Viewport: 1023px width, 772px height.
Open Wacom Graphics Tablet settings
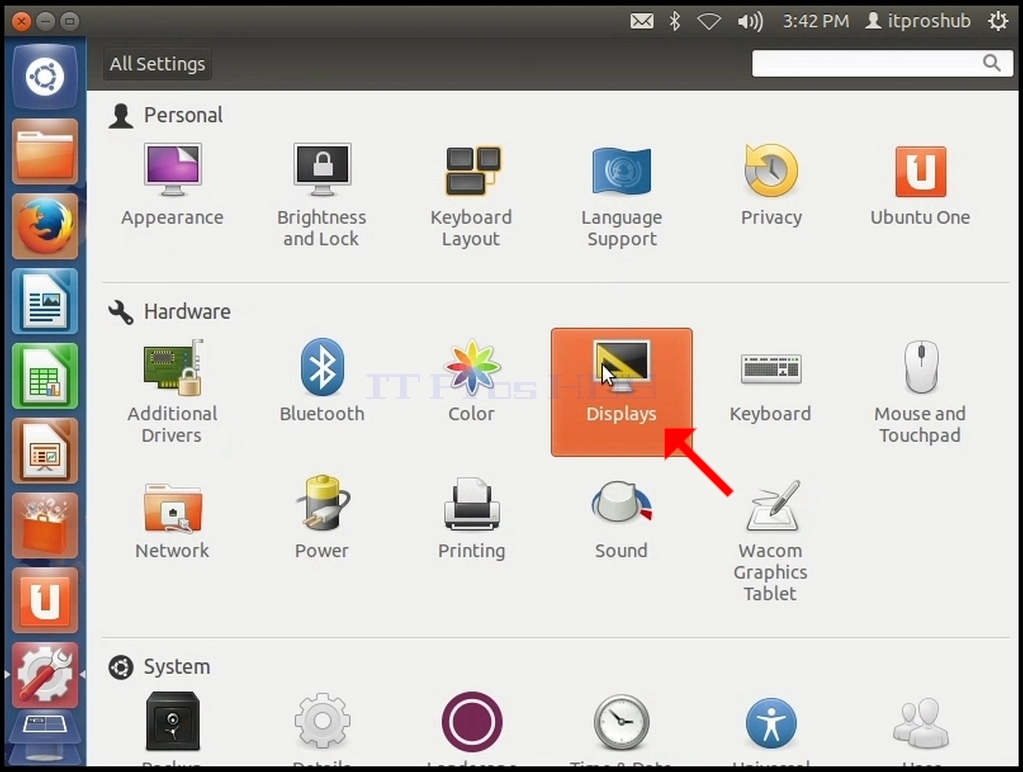coord(771,542)
